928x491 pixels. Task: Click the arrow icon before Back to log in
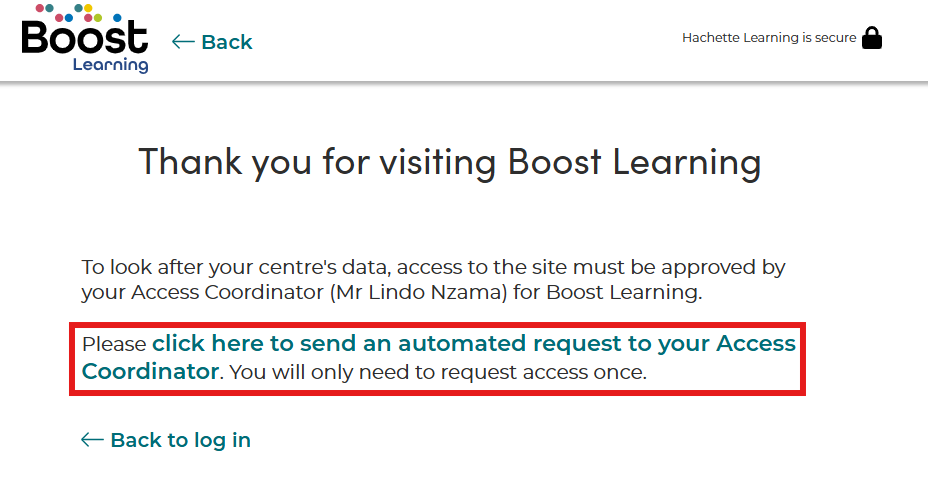tap(92, 440)
